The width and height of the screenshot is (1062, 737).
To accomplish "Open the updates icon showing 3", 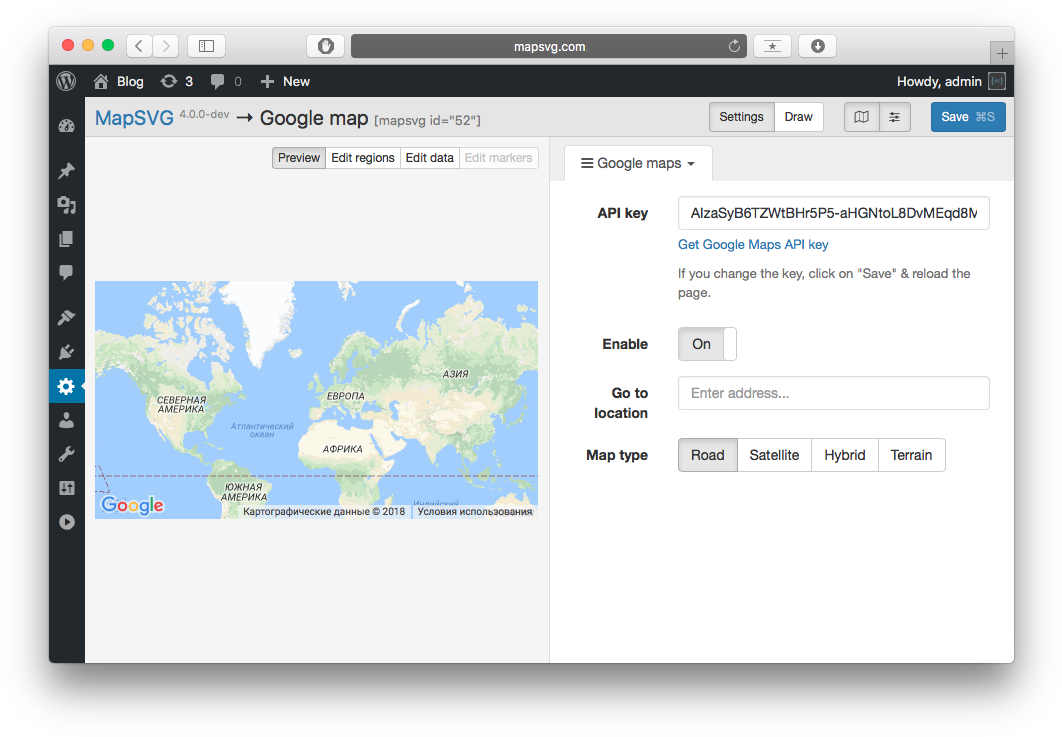I will (177, 81).
